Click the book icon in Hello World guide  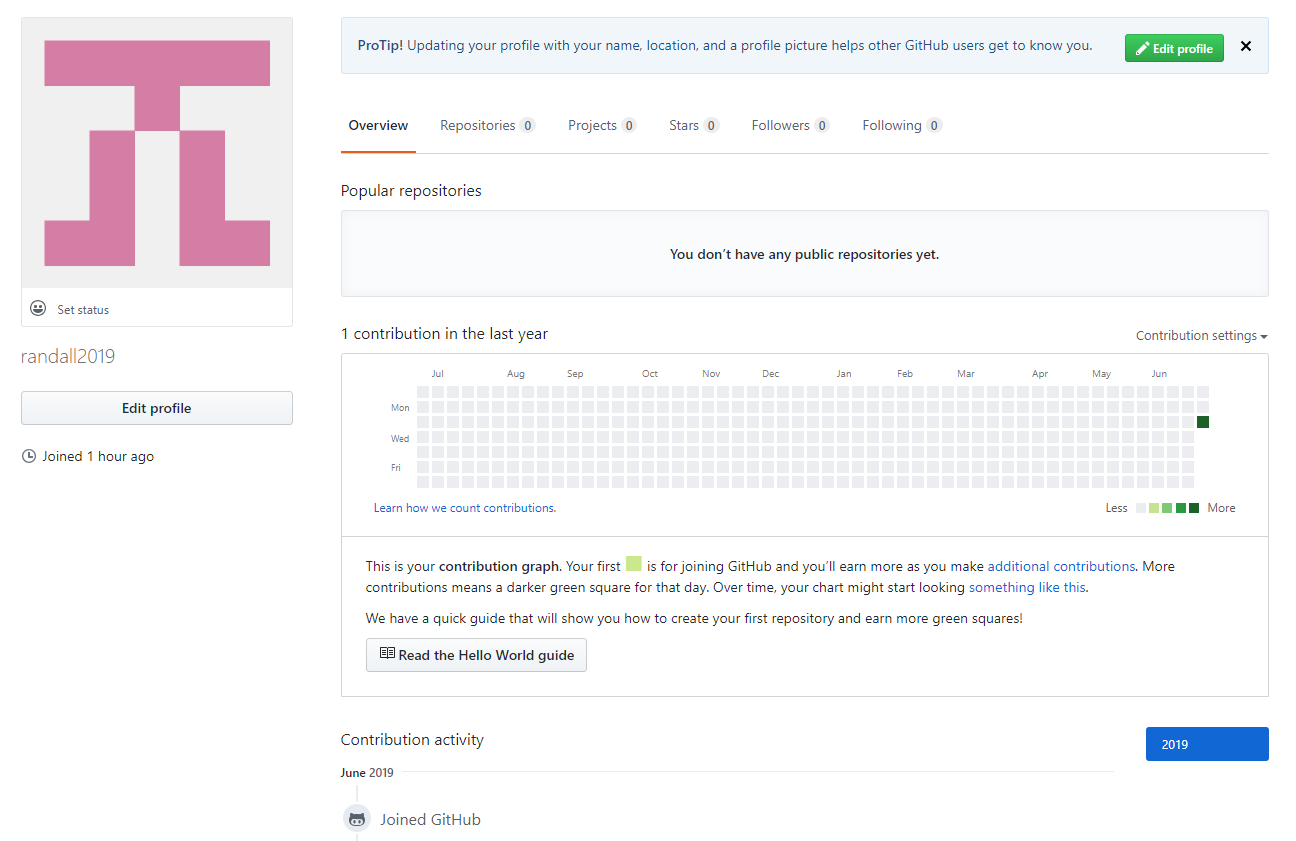click(x=387, y=654)
